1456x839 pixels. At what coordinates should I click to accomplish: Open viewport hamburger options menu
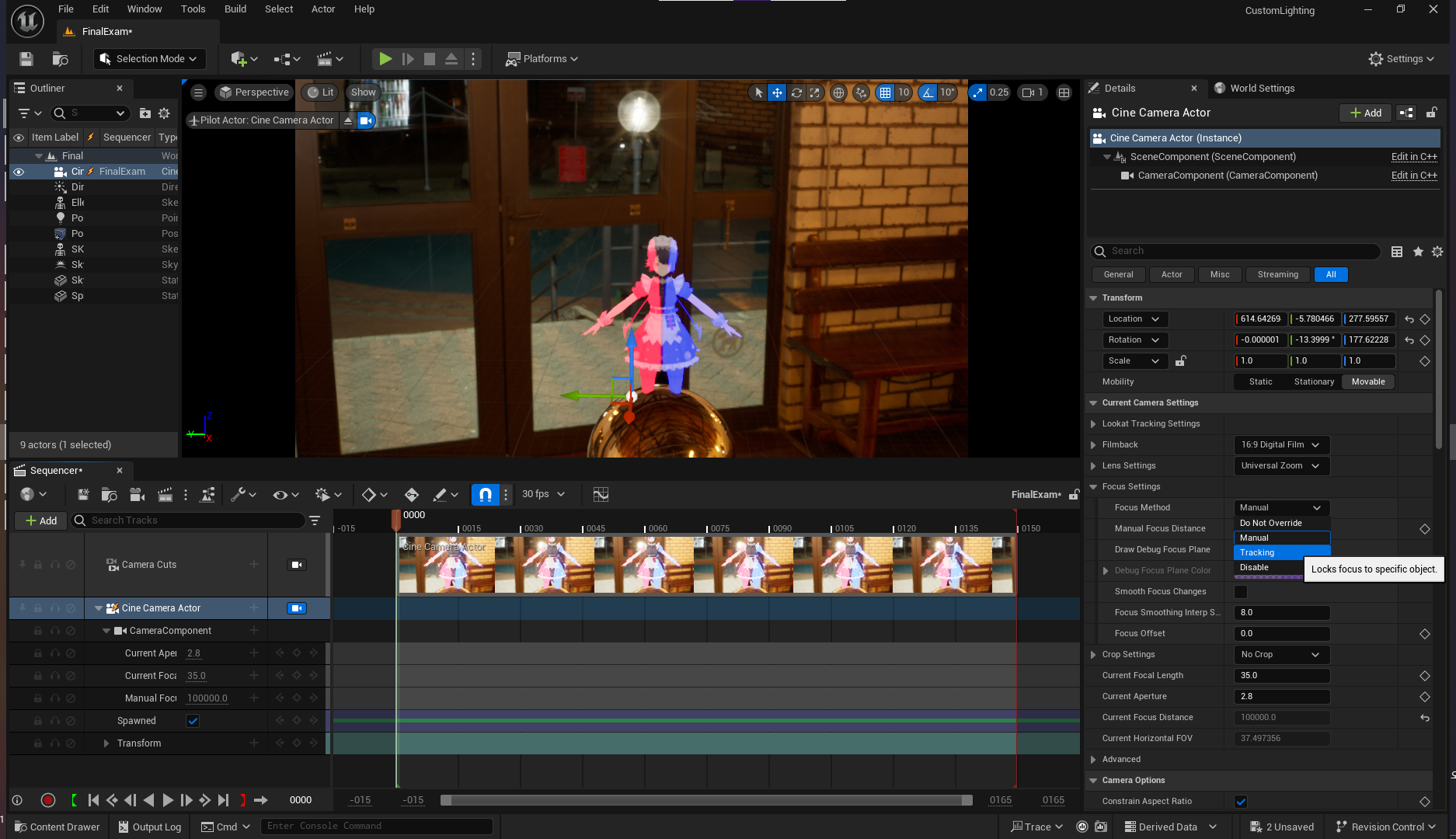(199, 92)
